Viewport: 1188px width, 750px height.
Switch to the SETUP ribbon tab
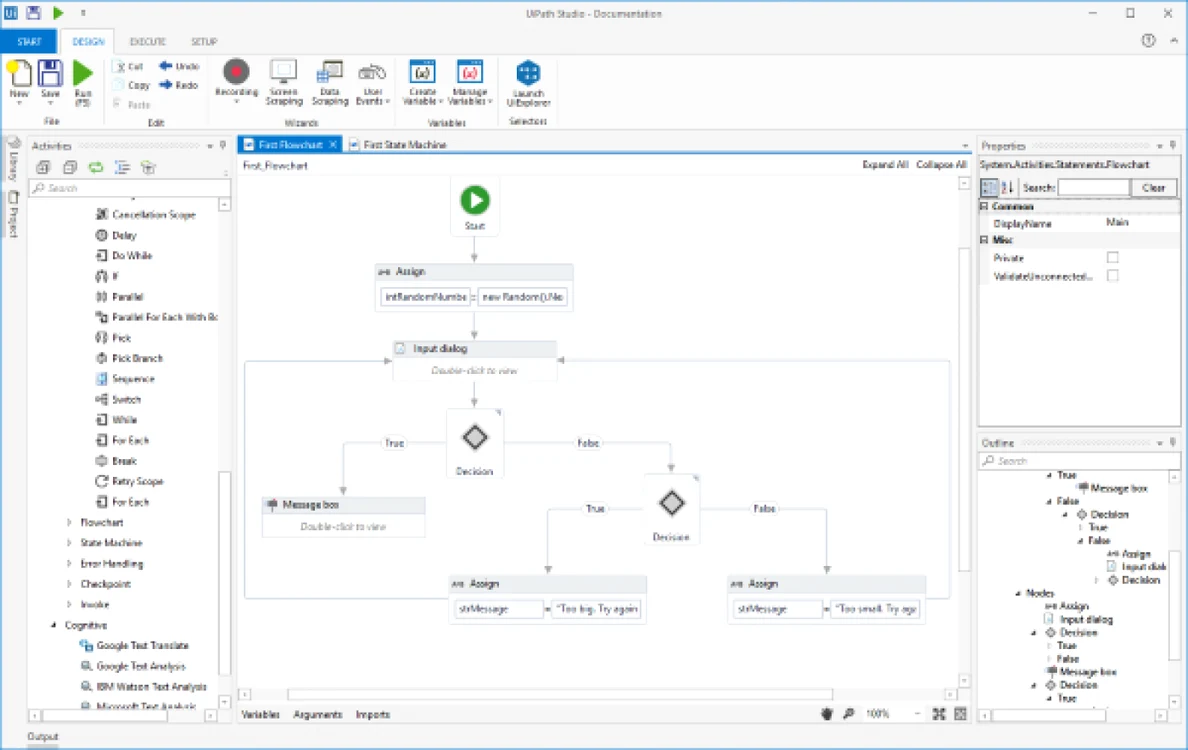[204, 41]
